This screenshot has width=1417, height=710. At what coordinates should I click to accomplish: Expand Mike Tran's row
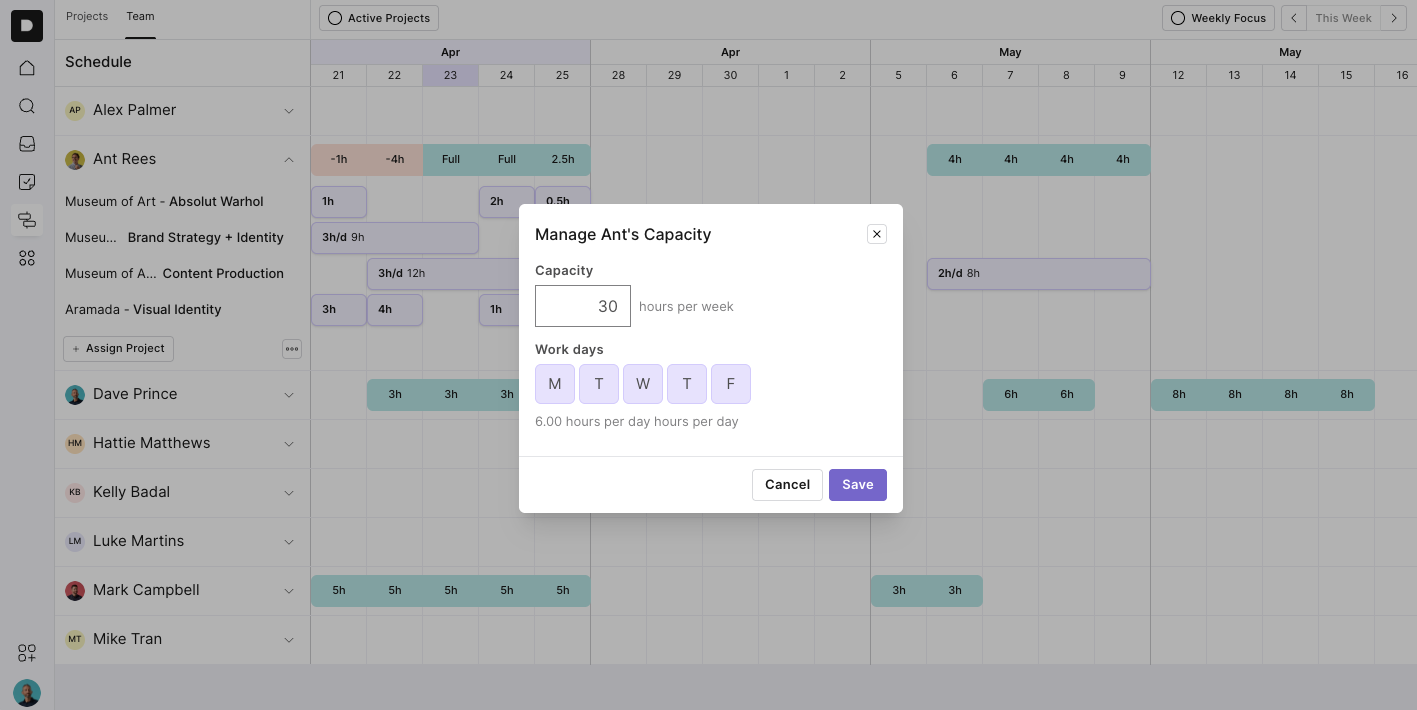point(289,640)
